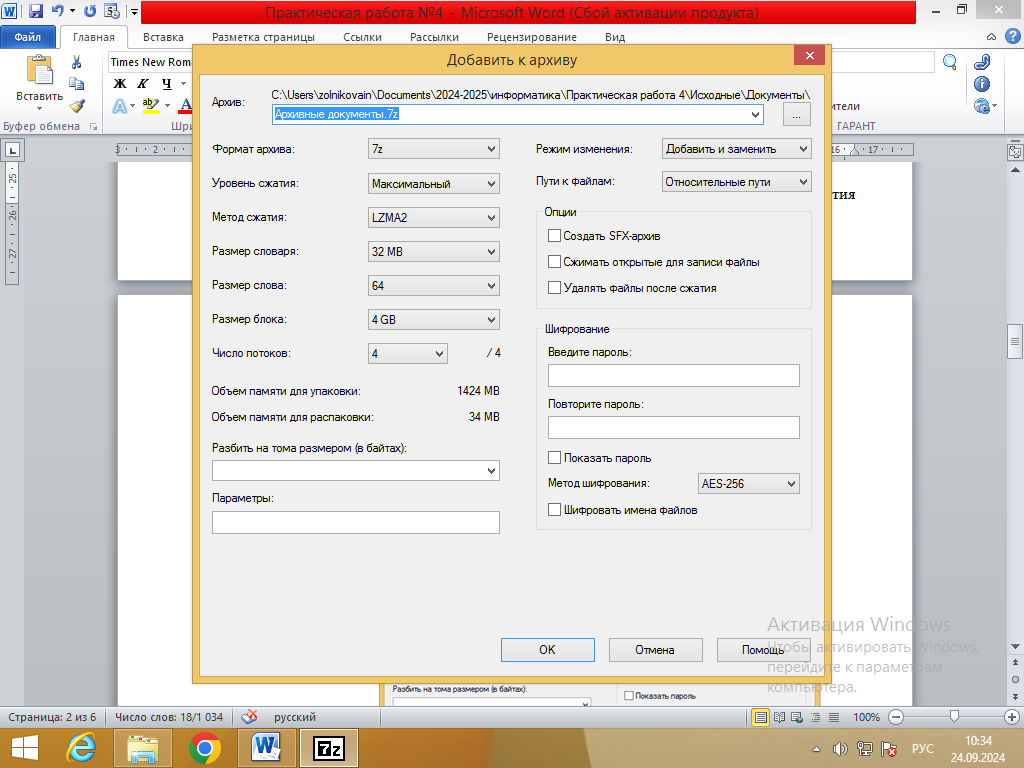Click the spelling check icon in Word's status bar
The height and width of the screenshot is (768, 1024).
[x=249, y=717]
